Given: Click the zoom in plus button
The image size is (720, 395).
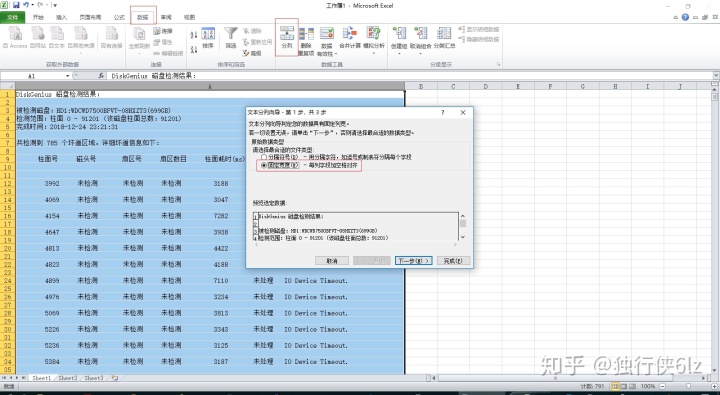Looking at the screenshot, I should tap(713, 386).
